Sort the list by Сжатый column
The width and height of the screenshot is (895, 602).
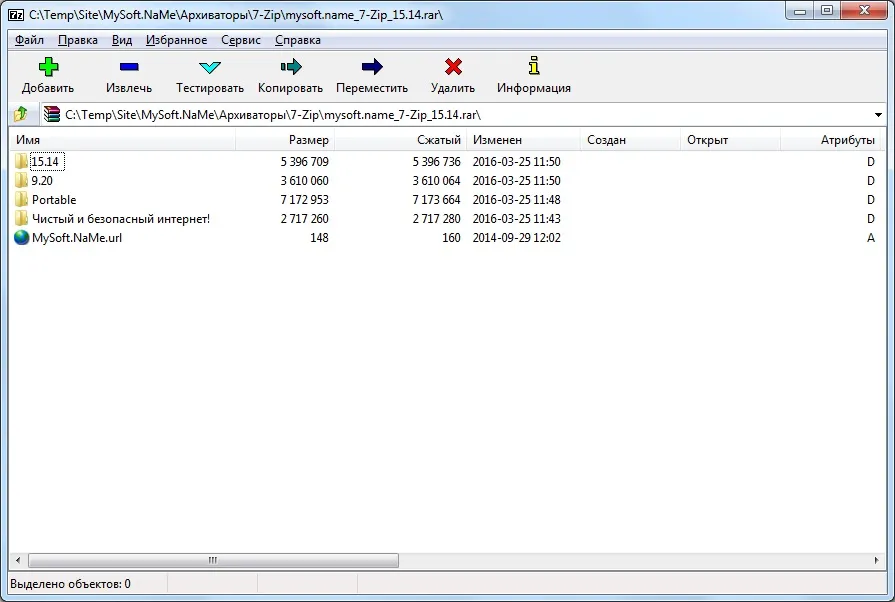point(401,140)
